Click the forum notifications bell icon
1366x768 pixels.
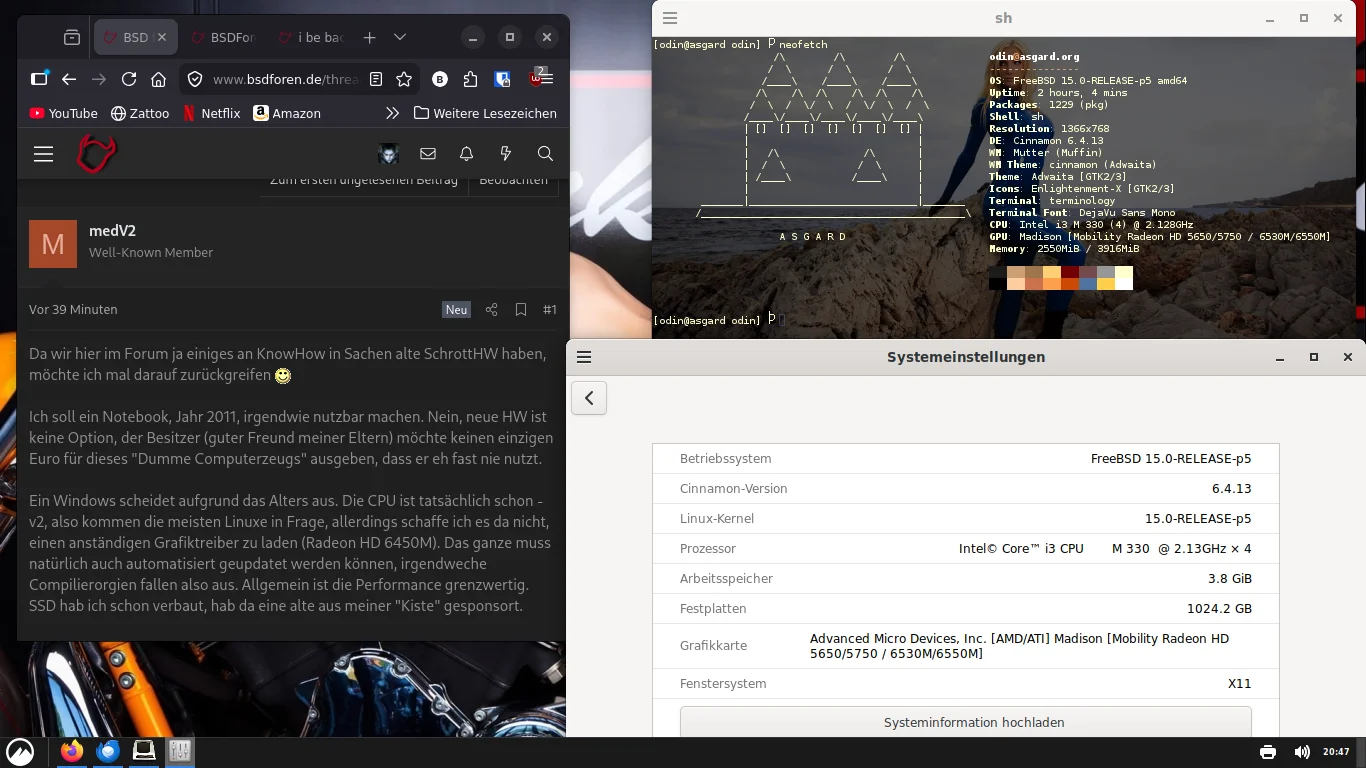[x=466, y=154]
